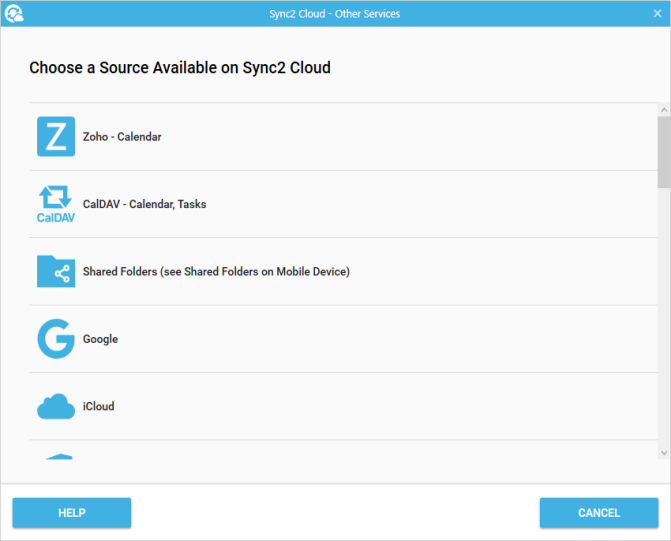
Task: Click the CANCEL button
Action: pos(599,513)
